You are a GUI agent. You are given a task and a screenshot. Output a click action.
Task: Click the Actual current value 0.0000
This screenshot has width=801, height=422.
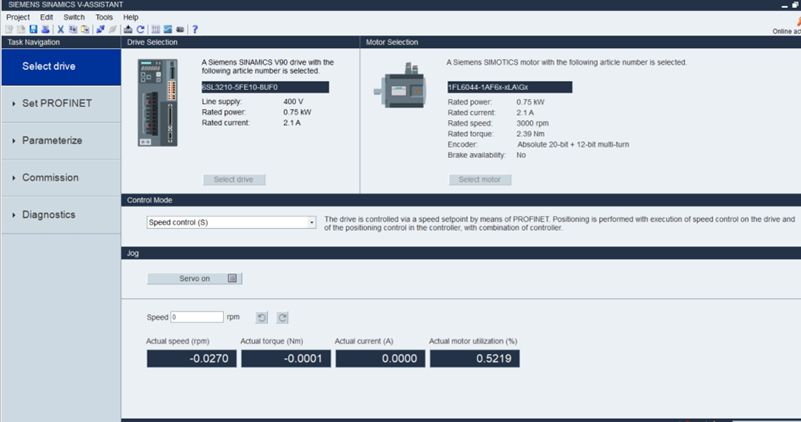380,359
